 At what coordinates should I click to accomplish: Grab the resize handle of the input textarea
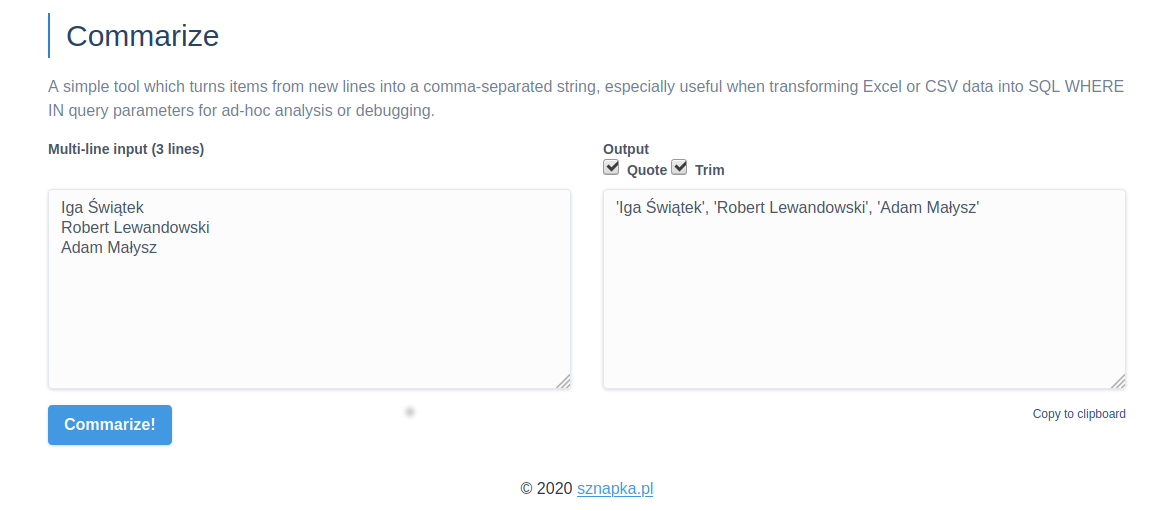[563, 381]
